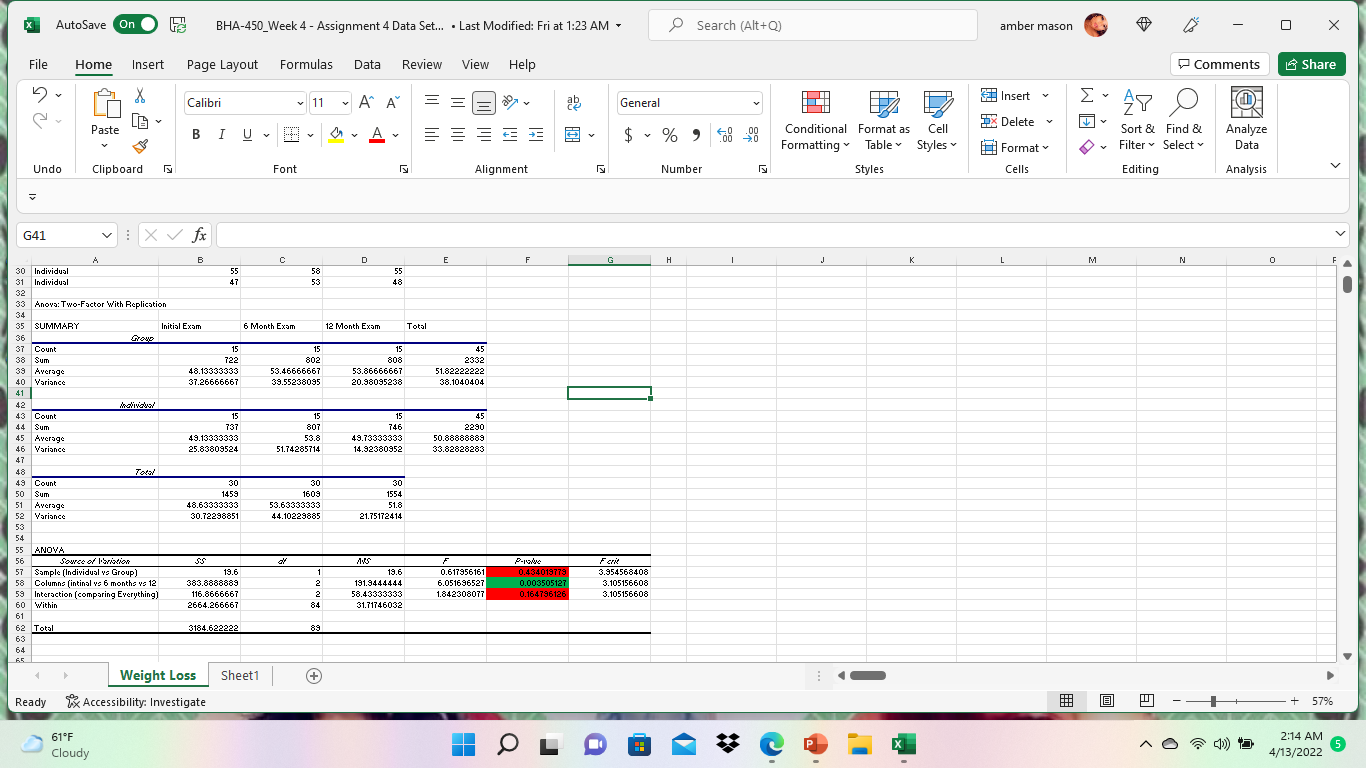Click the AutoSum icon in Editing group

click(1087, 95)
